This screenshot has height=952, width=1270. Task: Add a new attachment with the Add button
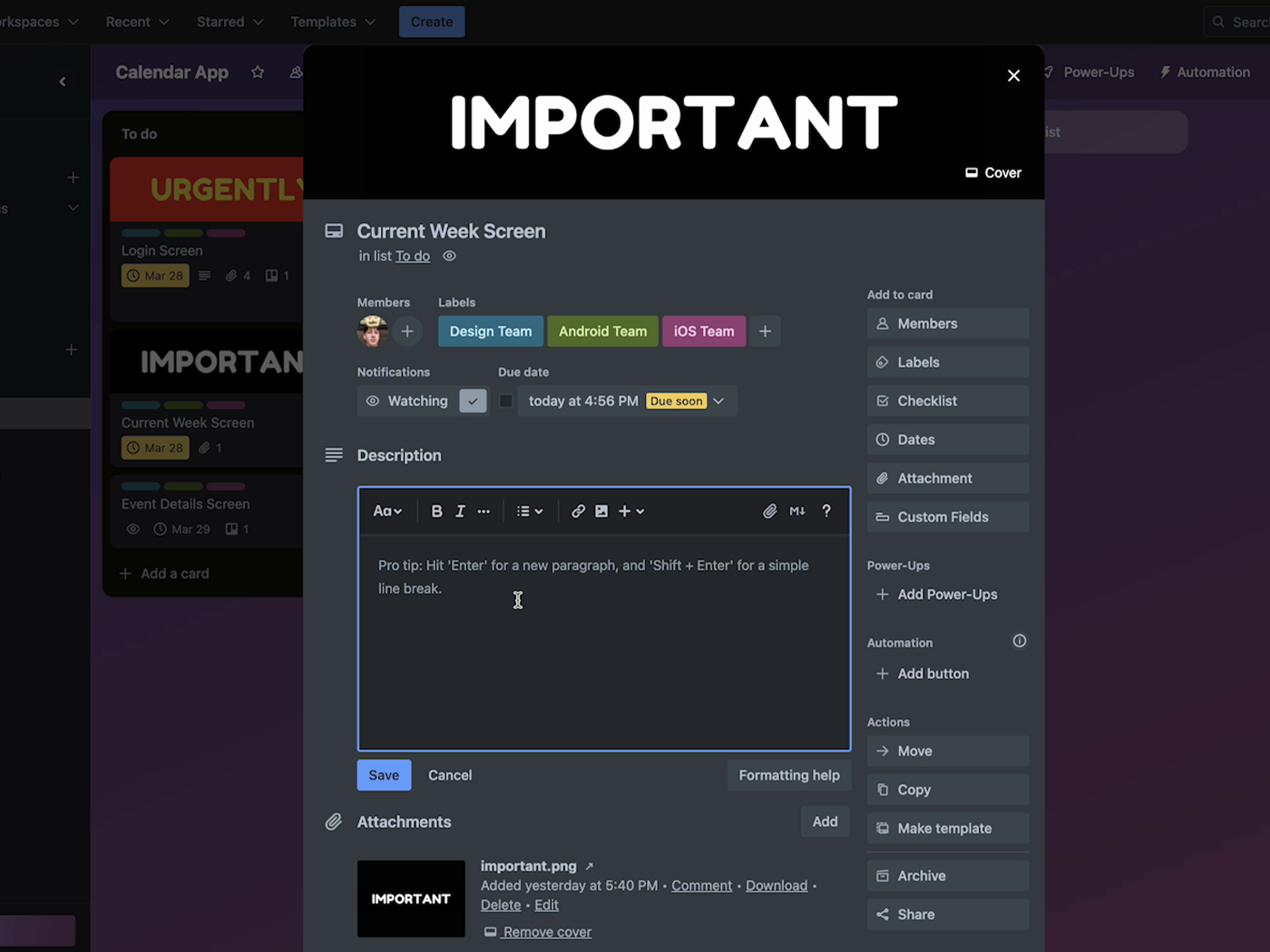tap(825, 821)
